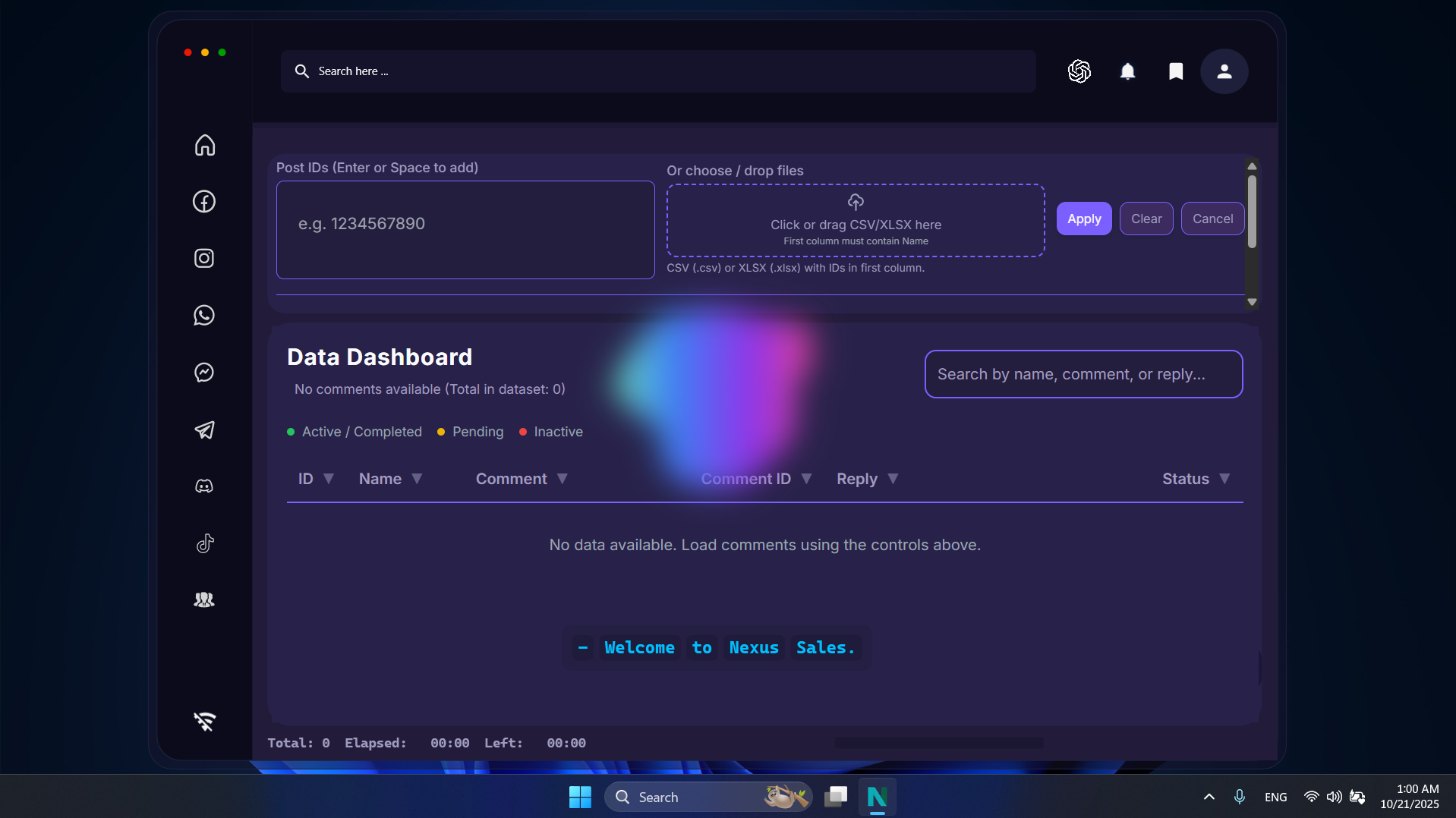Click the Apply button

(1084, 219)
